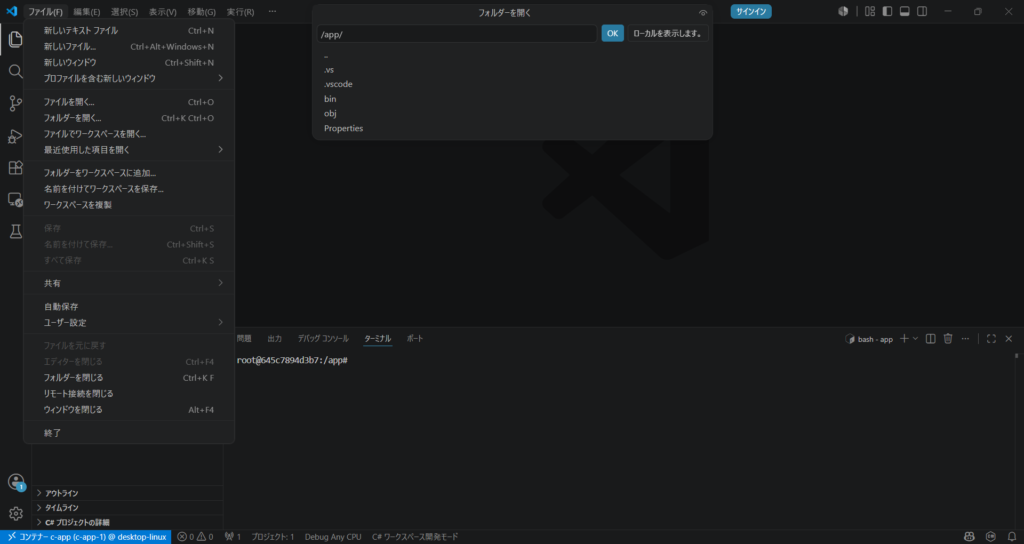Choose 終了 menu item

click(129, 433)
